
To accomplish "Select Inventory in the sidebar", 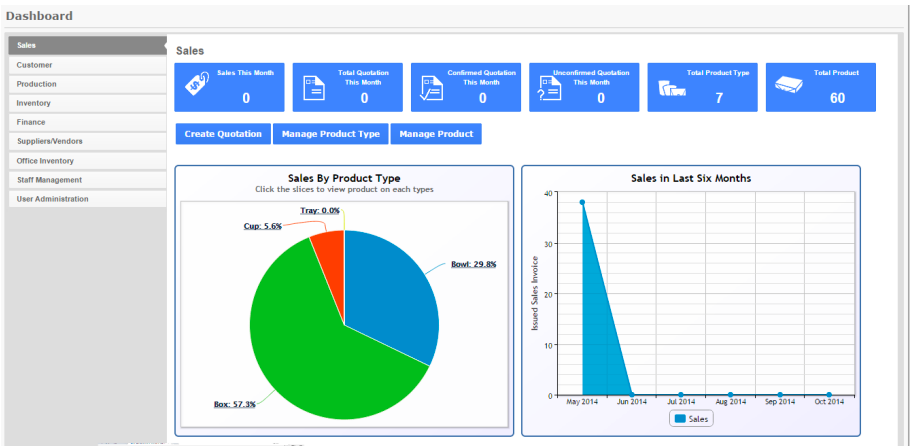I will point(86,103).
